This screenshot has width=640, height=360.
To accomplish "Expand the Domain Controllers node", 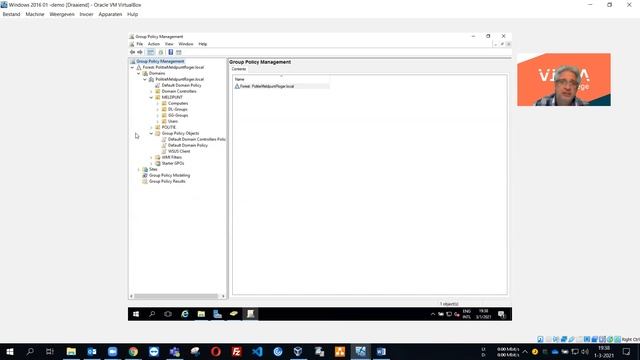I will 151,91.
